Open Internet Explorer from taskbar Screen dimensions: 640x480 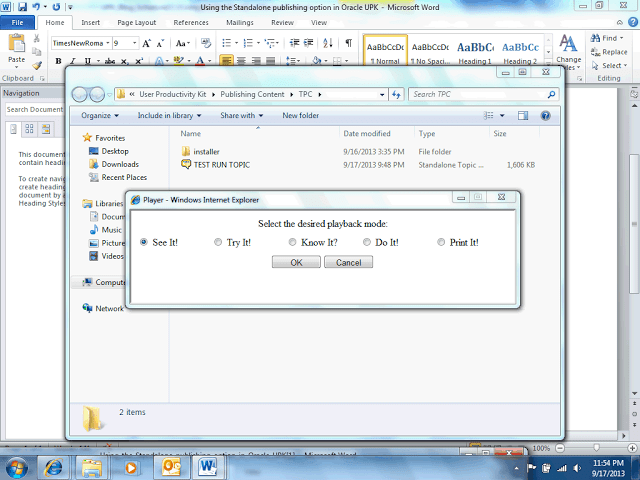(x=53, y=468)
